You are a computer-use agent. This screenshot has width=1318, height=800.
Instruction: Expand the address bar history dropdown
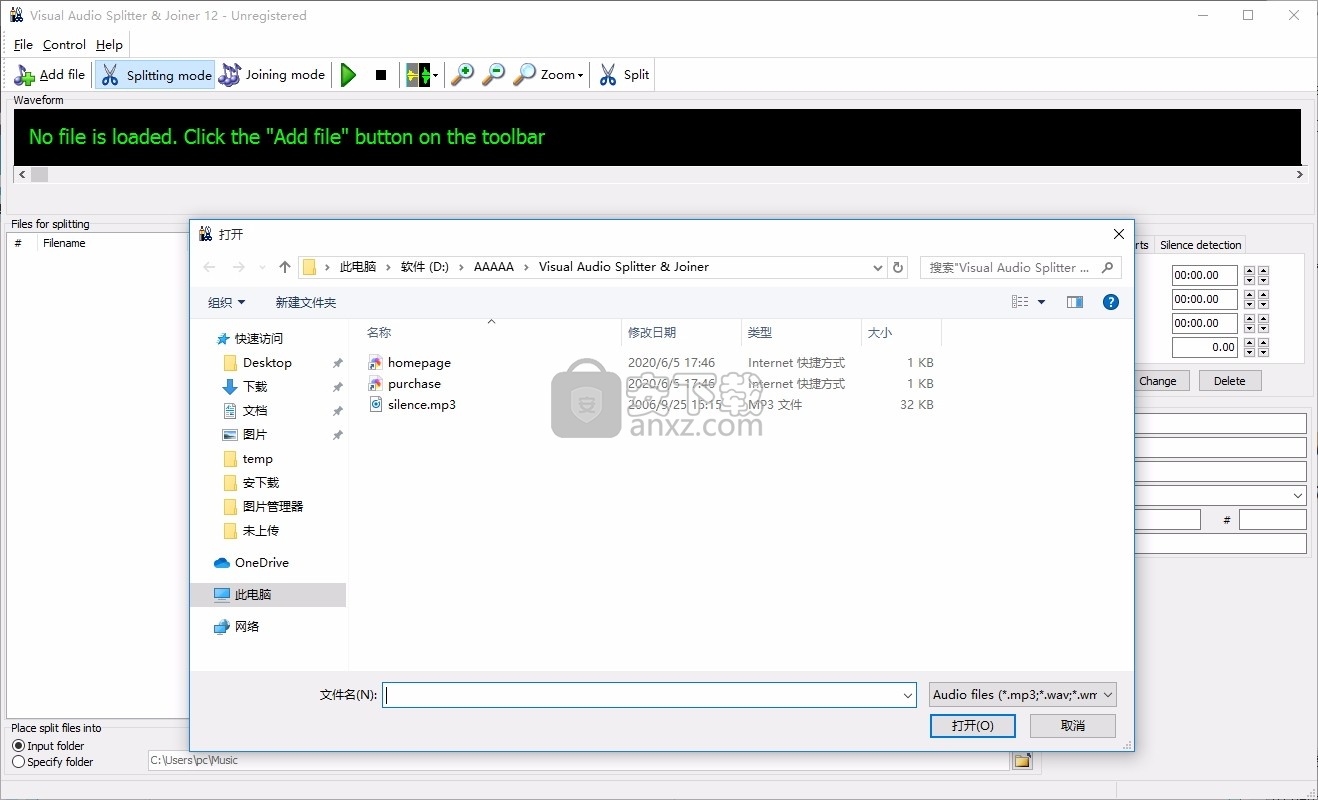pos(877,267)
